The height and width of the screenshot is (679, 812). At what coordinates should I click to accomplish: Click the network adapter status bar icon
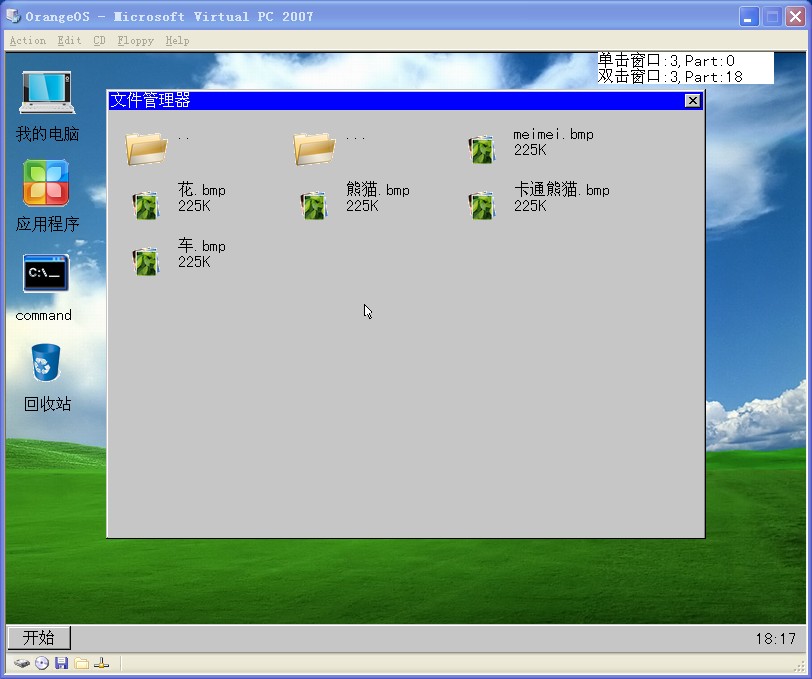102,663
